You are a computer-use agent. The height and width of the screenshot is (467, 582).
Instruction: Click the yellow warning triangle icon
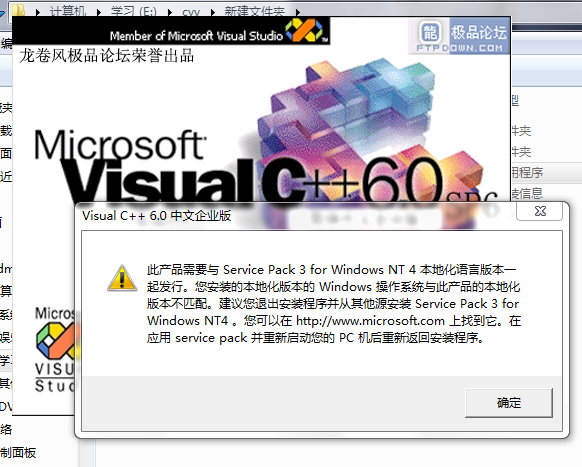pos(122,278)
